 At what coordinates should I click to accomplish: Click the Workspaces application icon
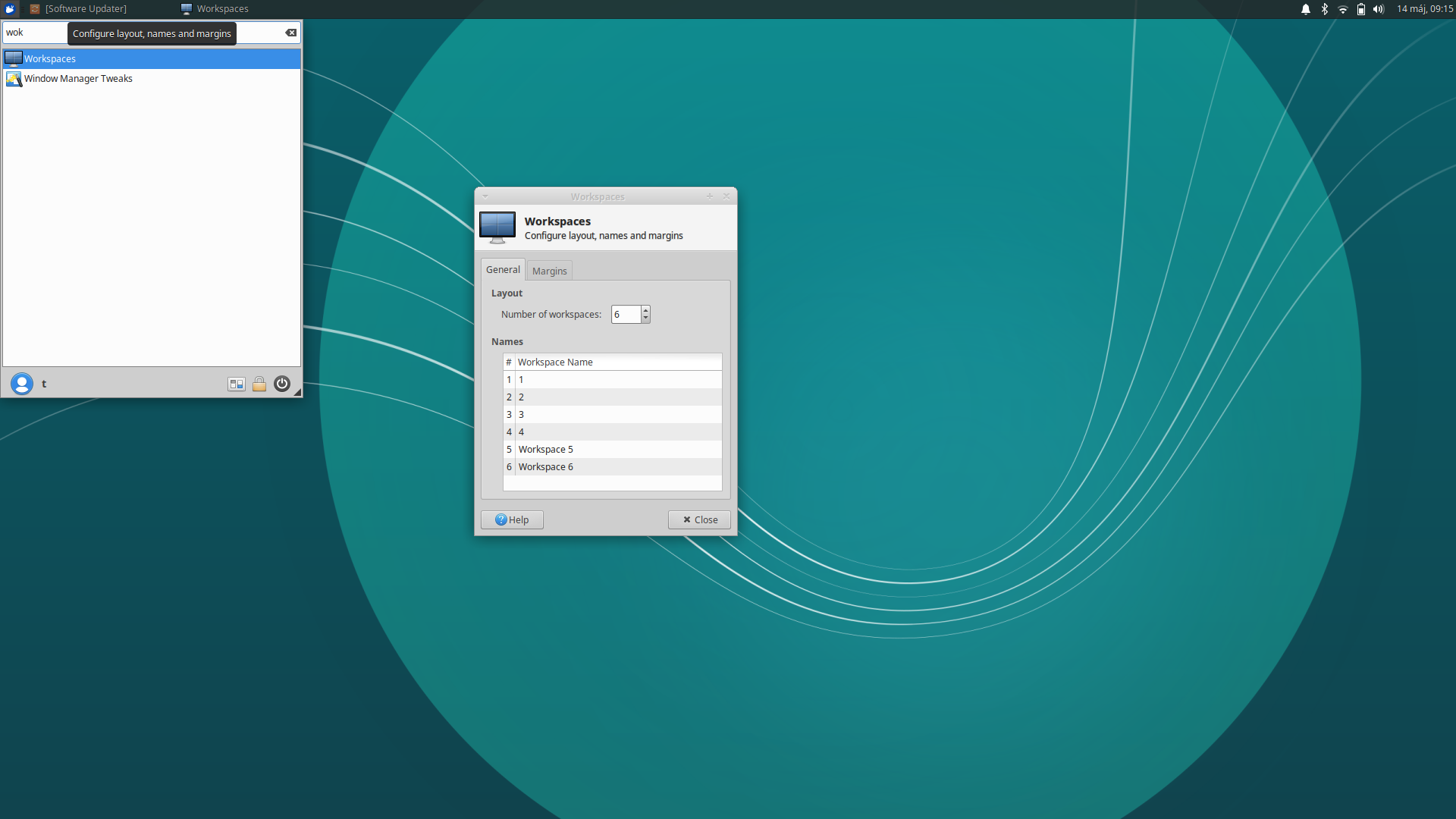click(x=13, y=57)
